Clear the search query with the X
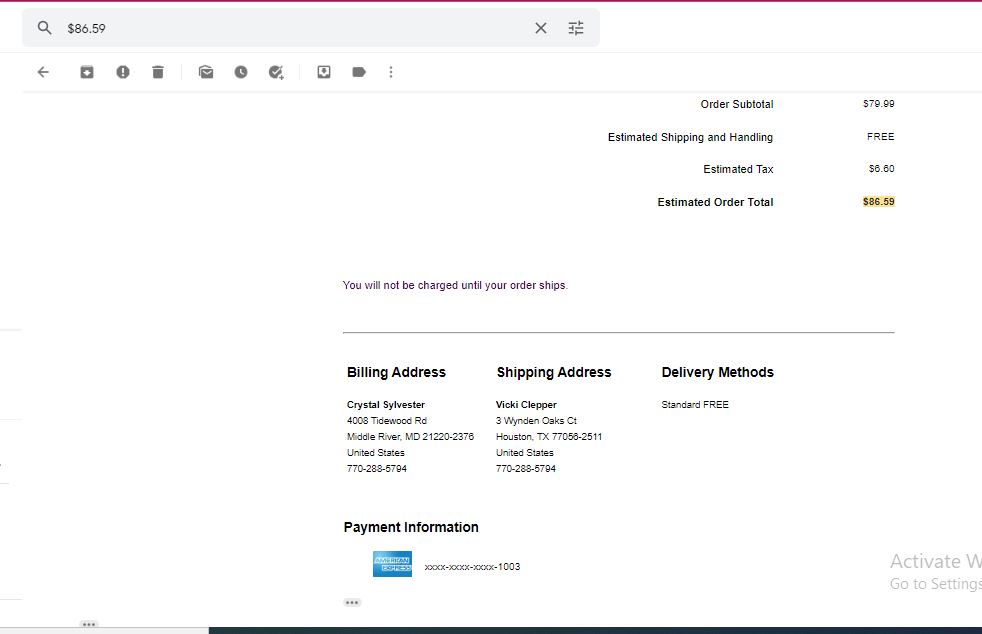This screenshot has width=982, height=634. [x=540, y=28]
